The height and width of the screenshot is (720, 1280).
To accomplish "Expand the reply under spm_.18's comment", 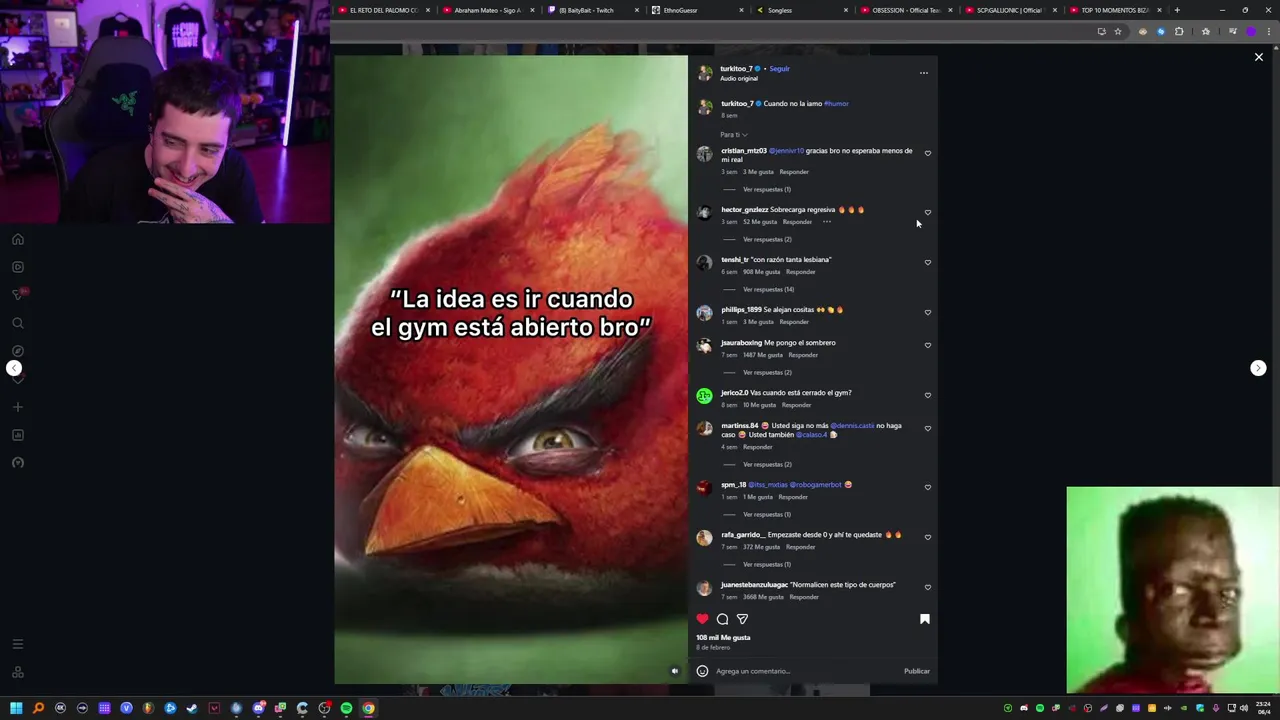I will (766, 514).
